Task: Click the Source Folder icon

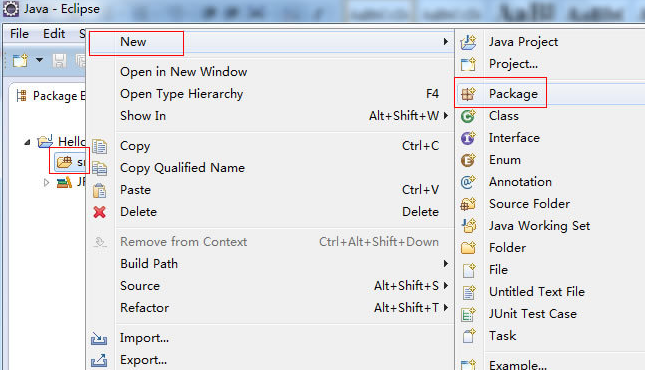Action: click(x=468, y=204)
